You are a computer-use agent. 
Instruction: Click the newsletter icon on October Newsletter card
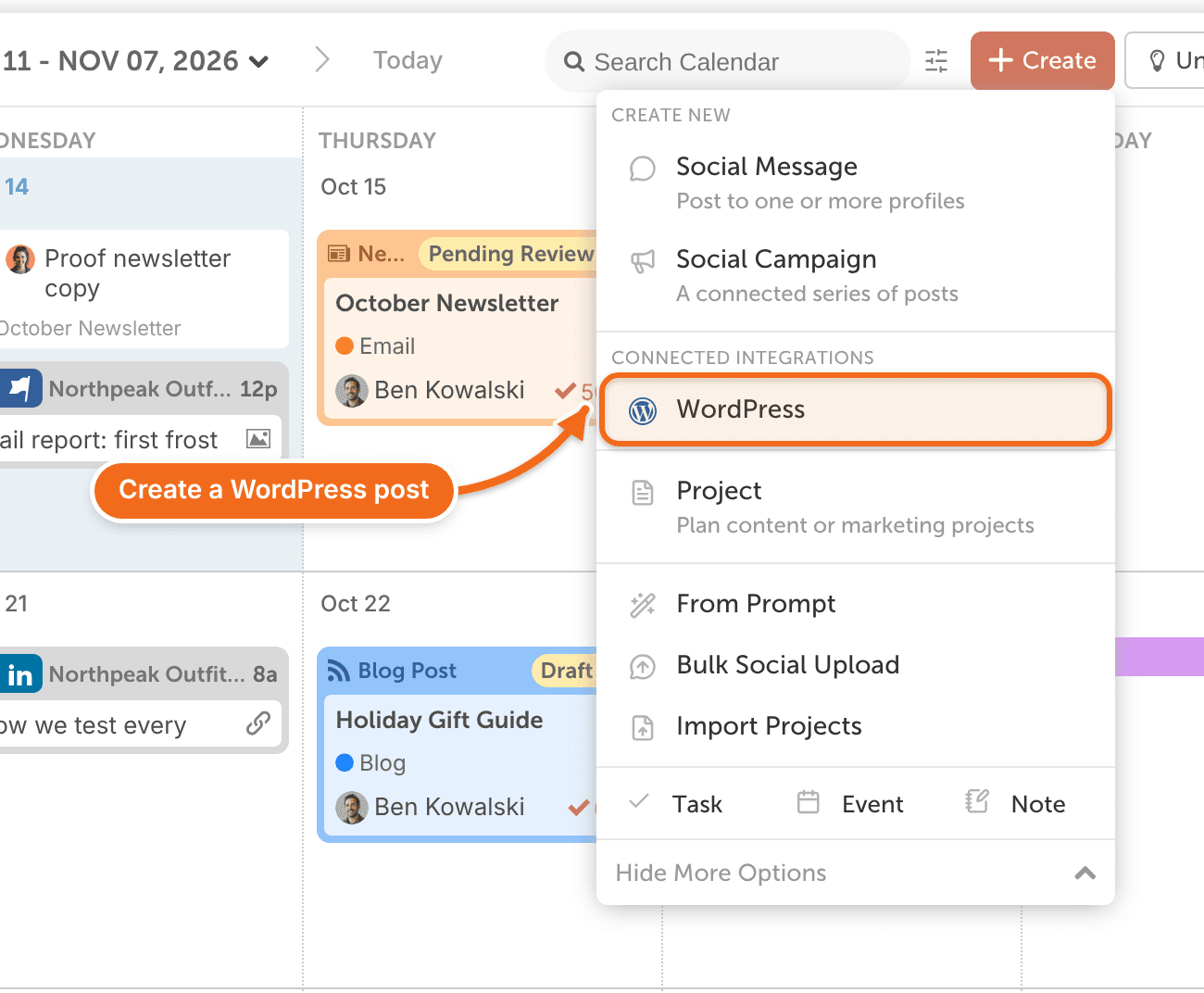[339, 254]
